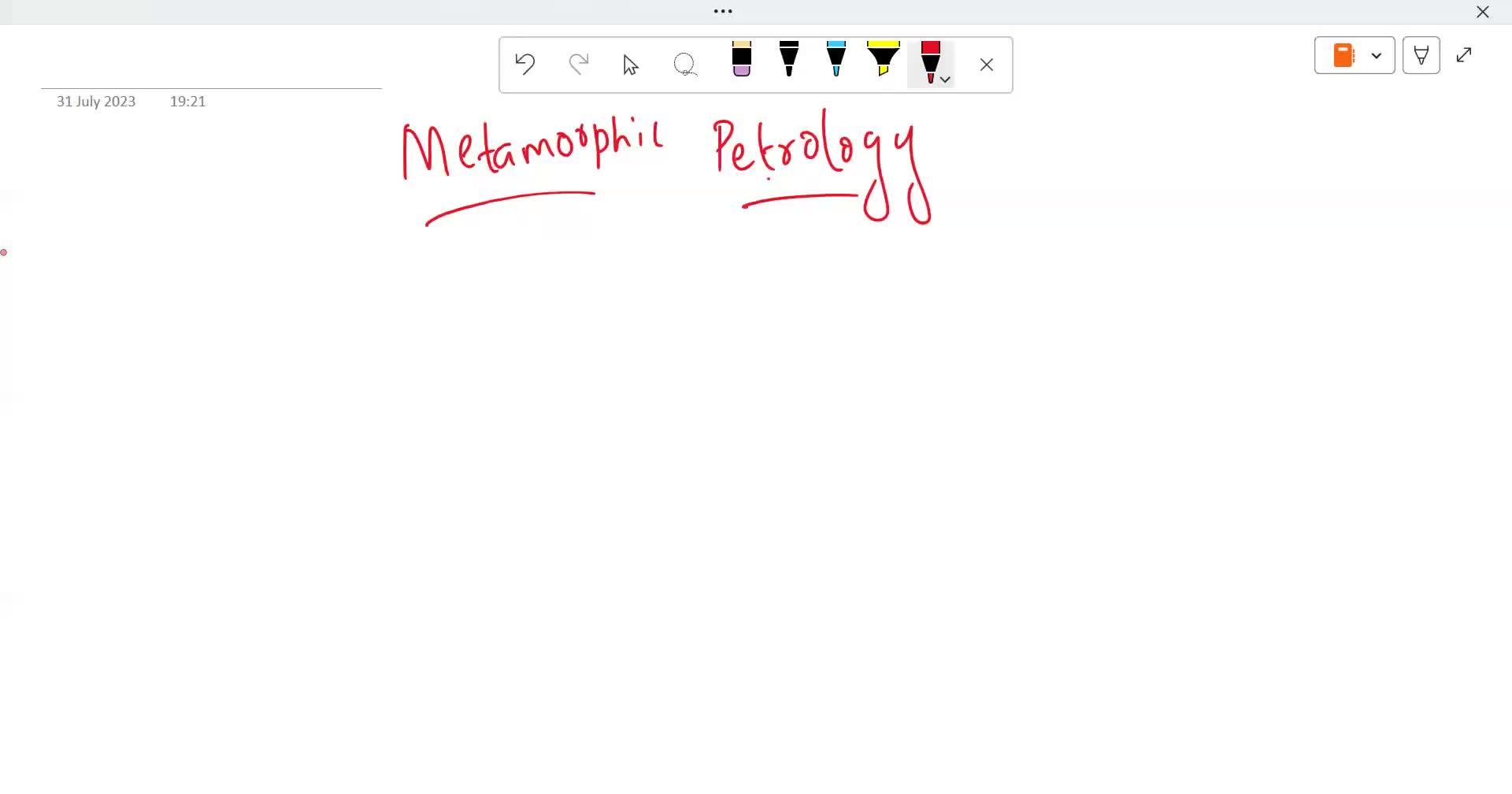
Task: Click the 19:21 timestamp
Action: point(187,102)
